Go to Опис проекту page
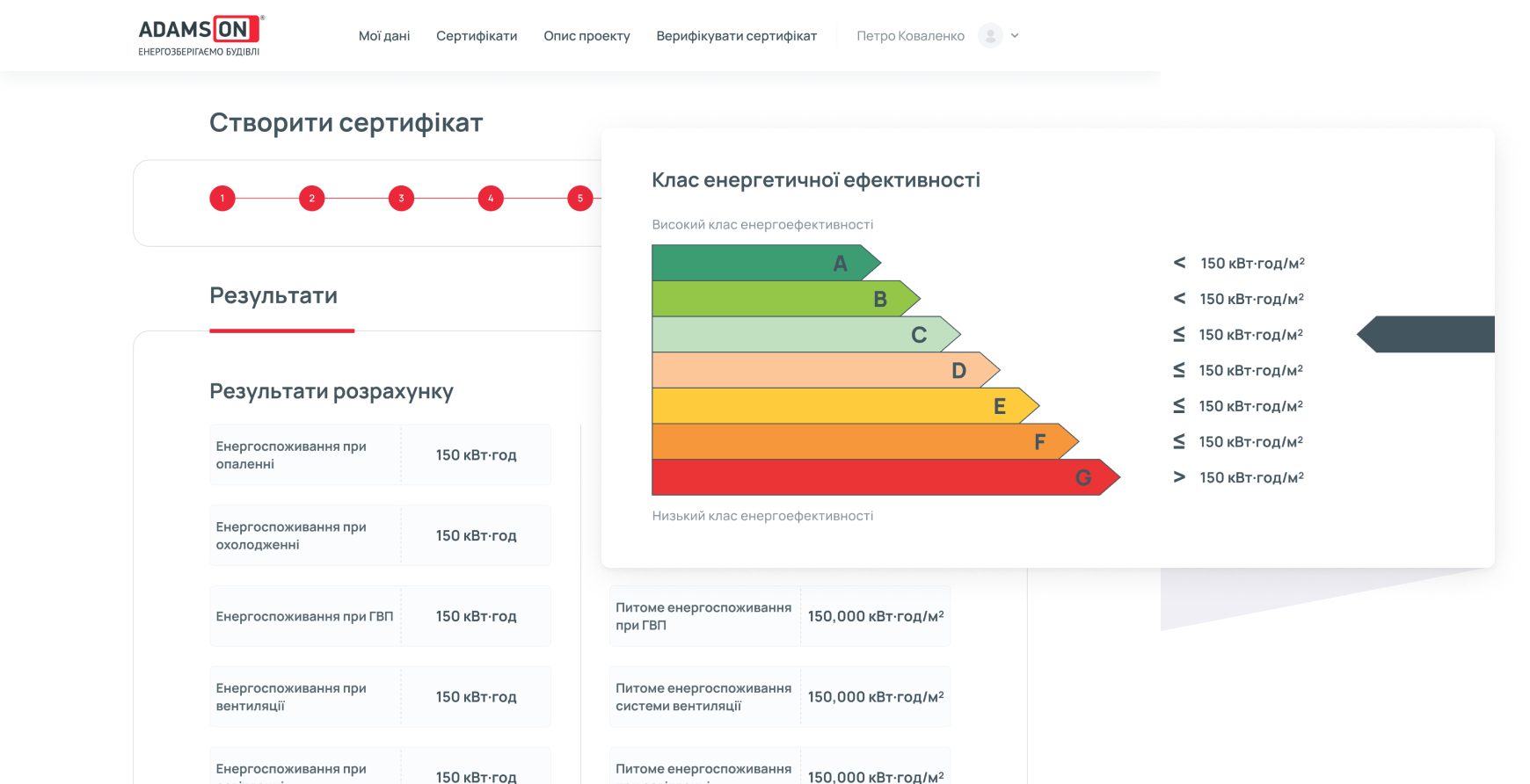The width and height of the screenshot is (1530, 784). pos(586,36)
